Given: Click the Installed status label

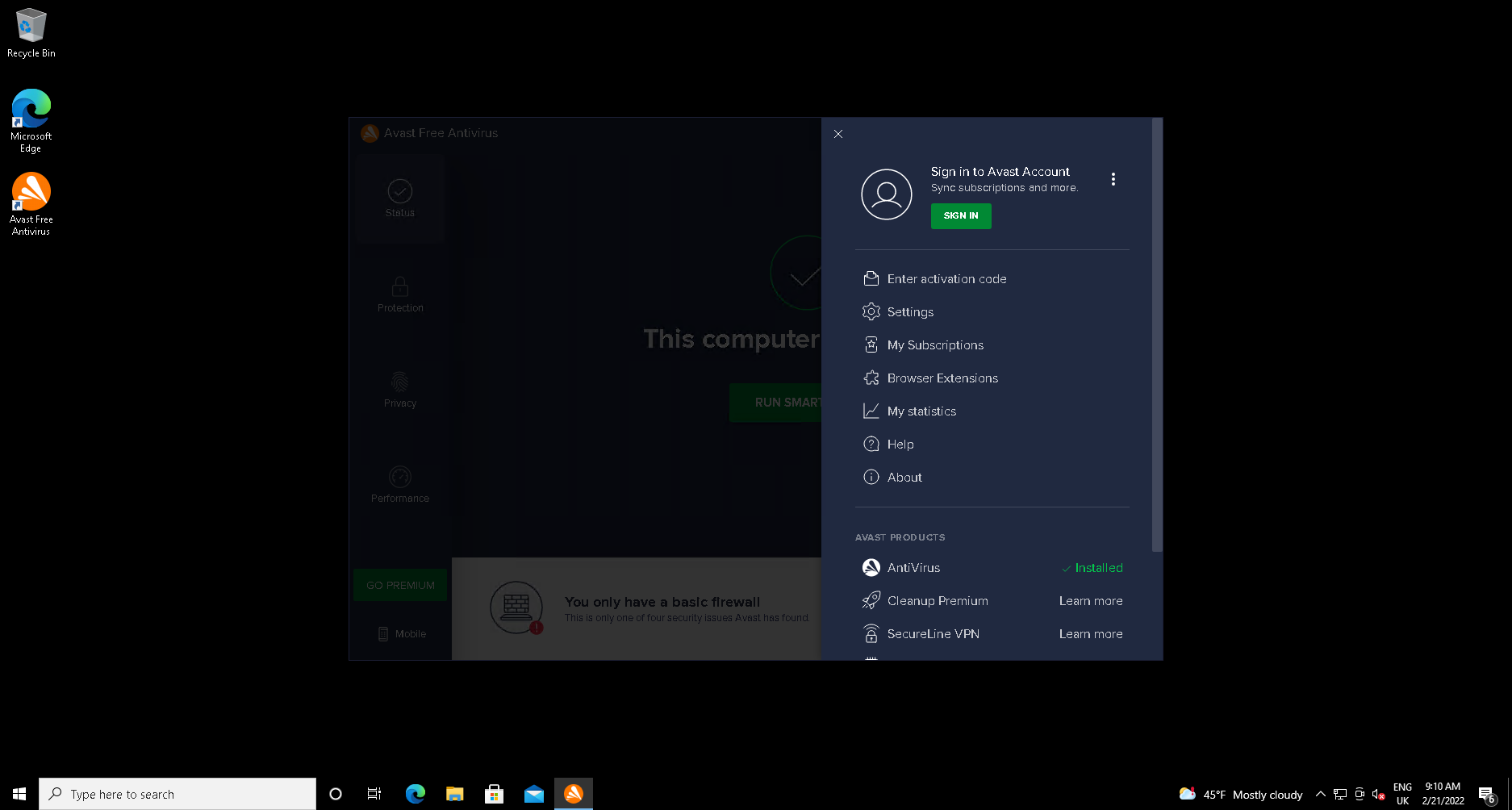Looking at the screenshot, I should [x=1092, y=568].
